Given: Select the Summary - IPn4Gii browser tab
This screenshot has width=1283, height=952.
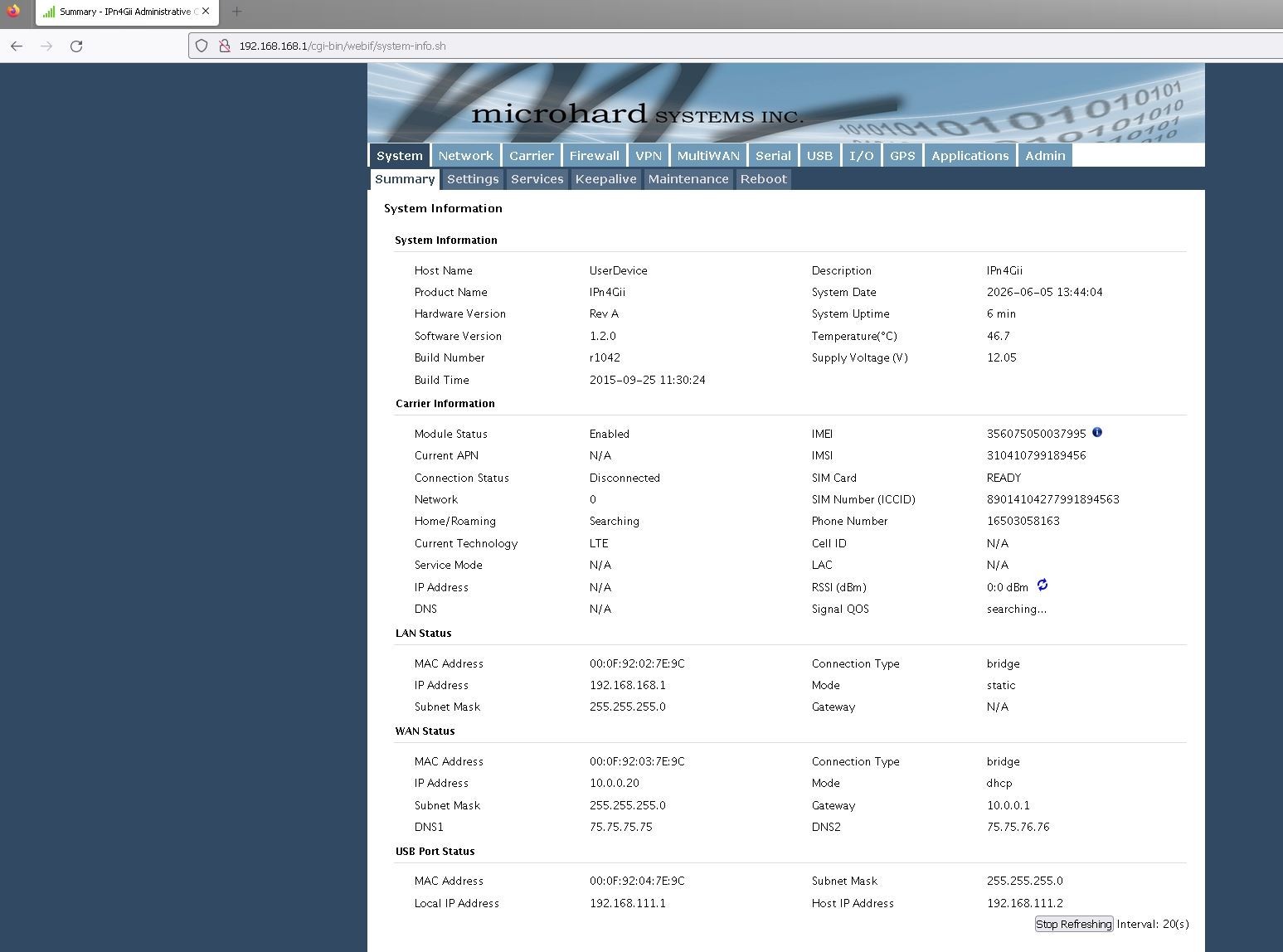Looking at the screenshot, I should coord(127,12).
